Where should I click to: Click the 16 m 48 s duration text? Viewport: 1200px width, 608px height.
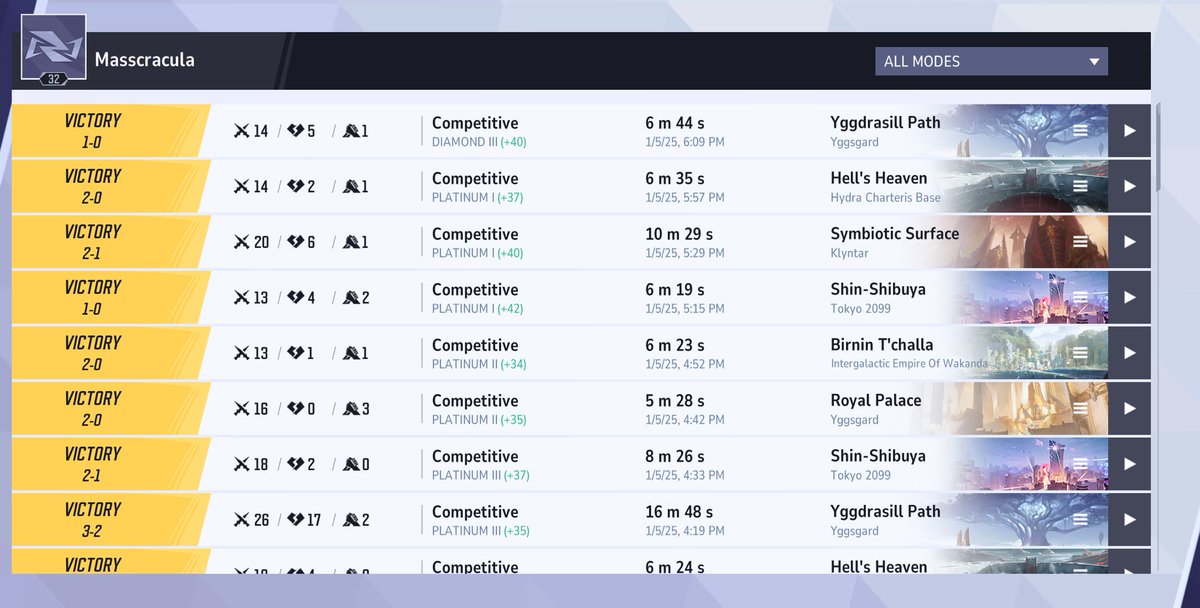pos(679,511)
